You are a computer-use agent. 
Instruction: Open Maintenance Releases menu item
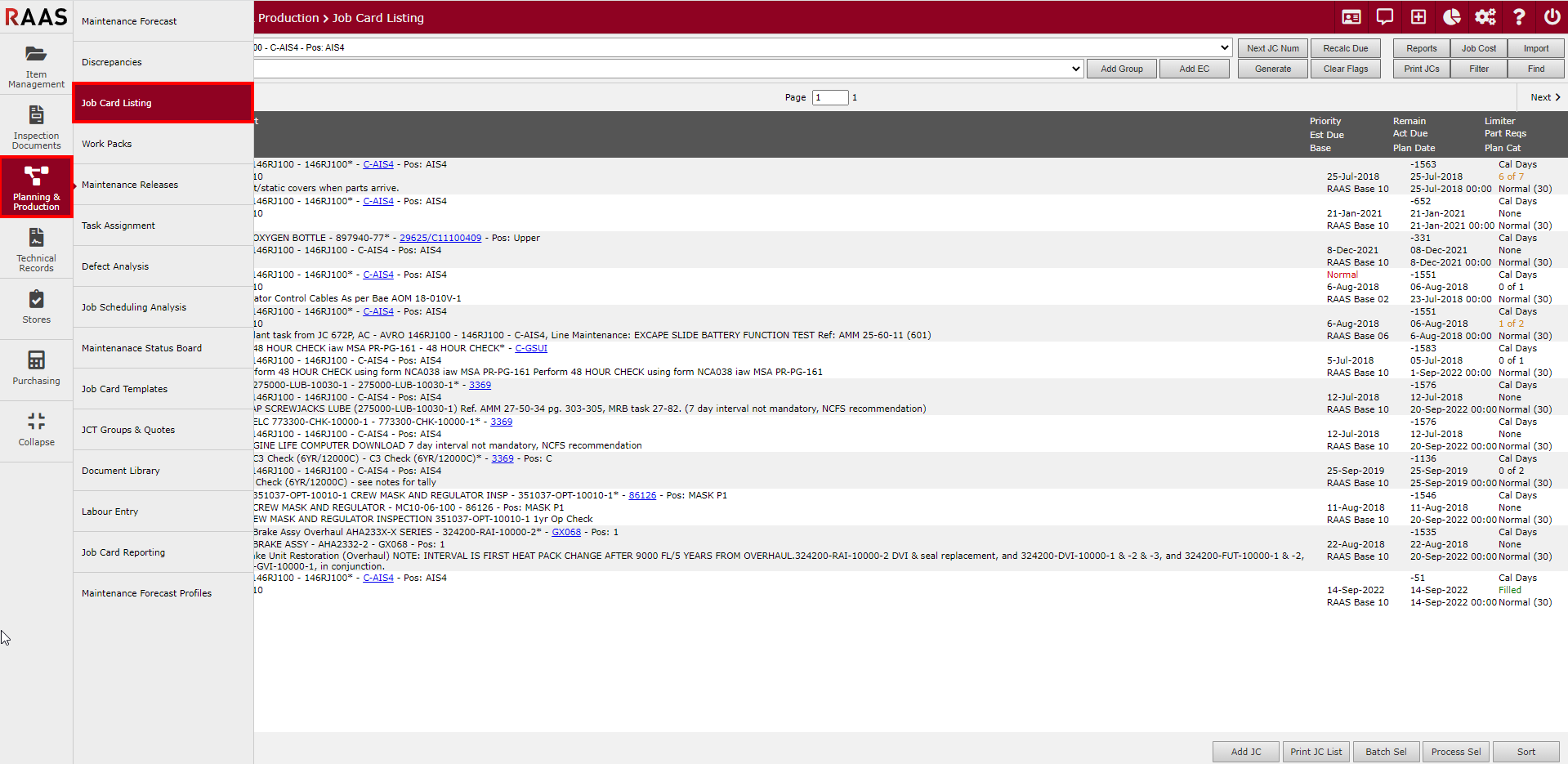pyautogui.click(x=130, y=185)
